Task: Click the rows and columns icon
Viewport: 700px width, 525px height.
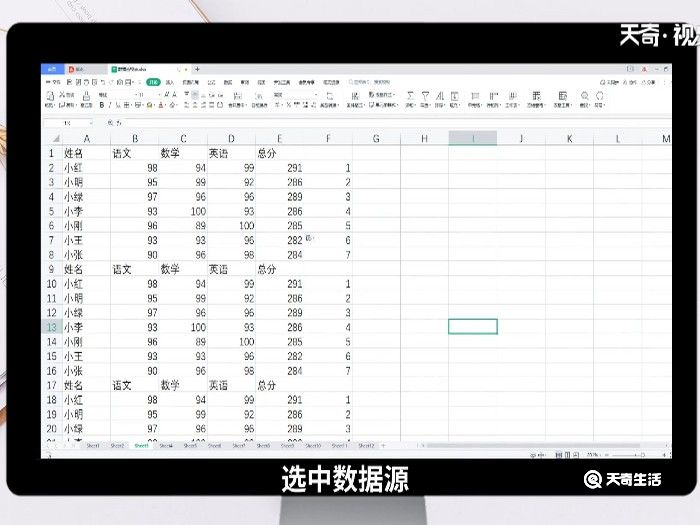Action: (x=493, y=96)
